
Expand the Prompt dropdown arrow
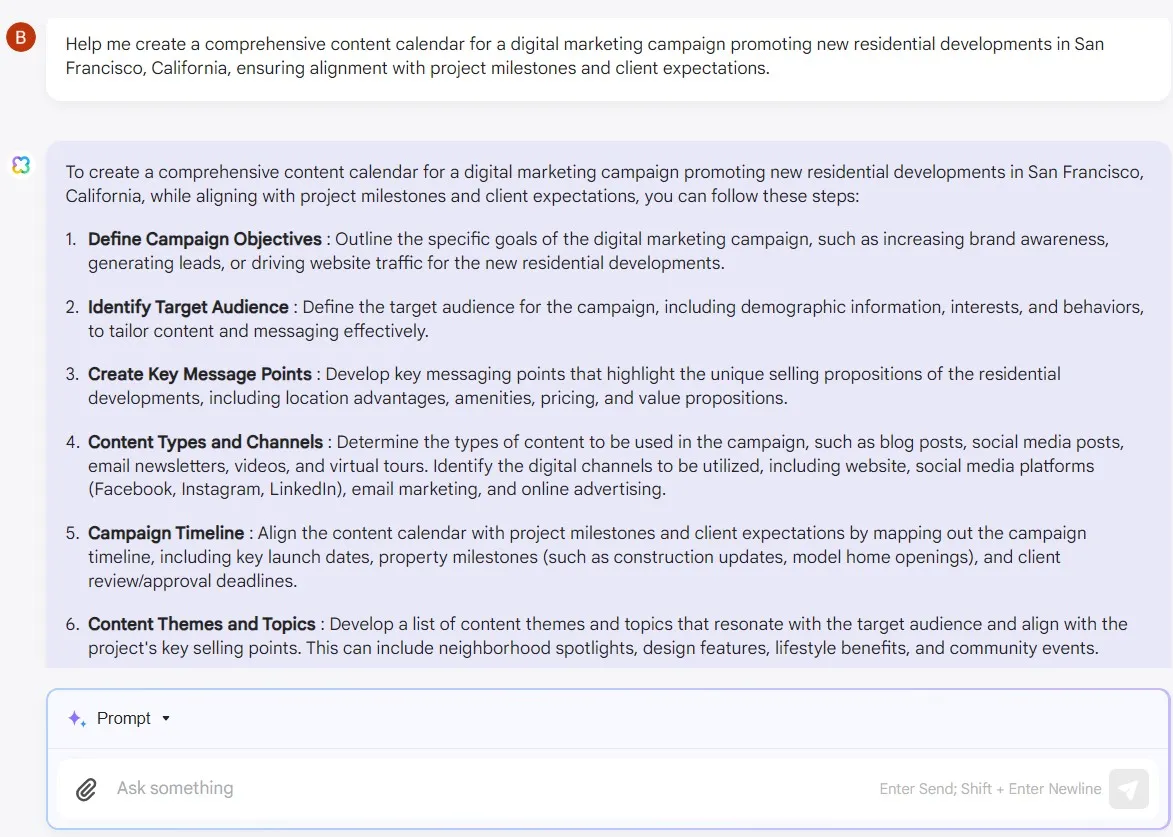(166, 718)
